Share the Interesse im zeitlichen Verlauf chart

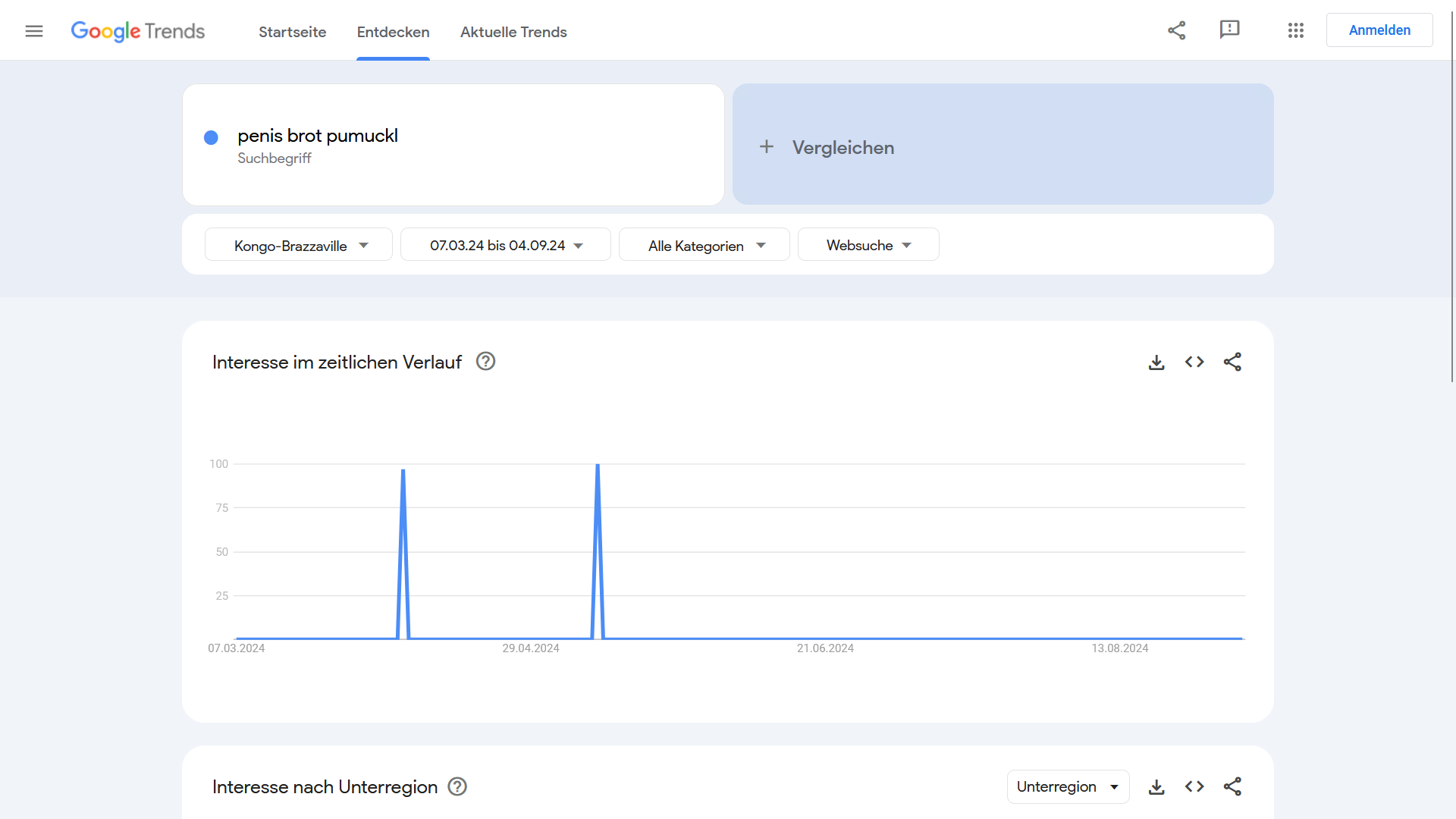pos(1232,362)
